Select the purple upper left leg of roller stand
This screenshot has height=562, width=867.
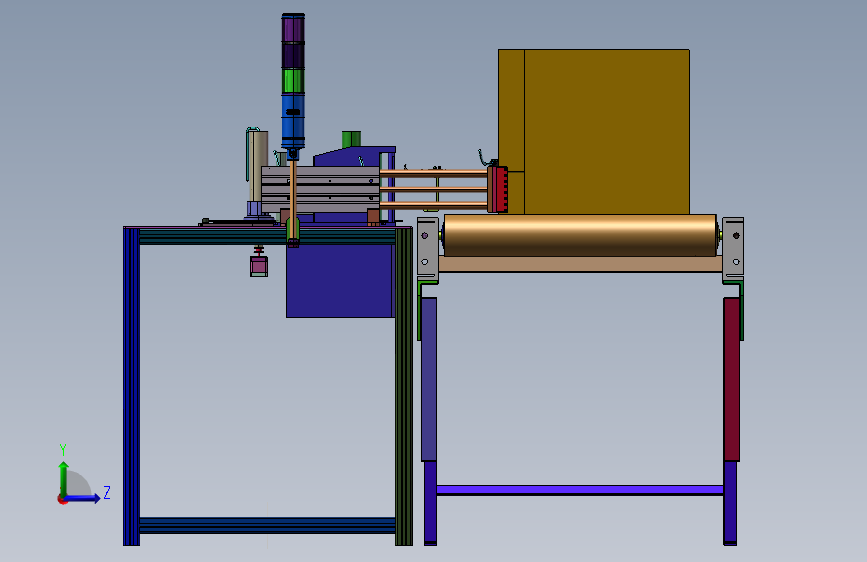pos(429,379)
